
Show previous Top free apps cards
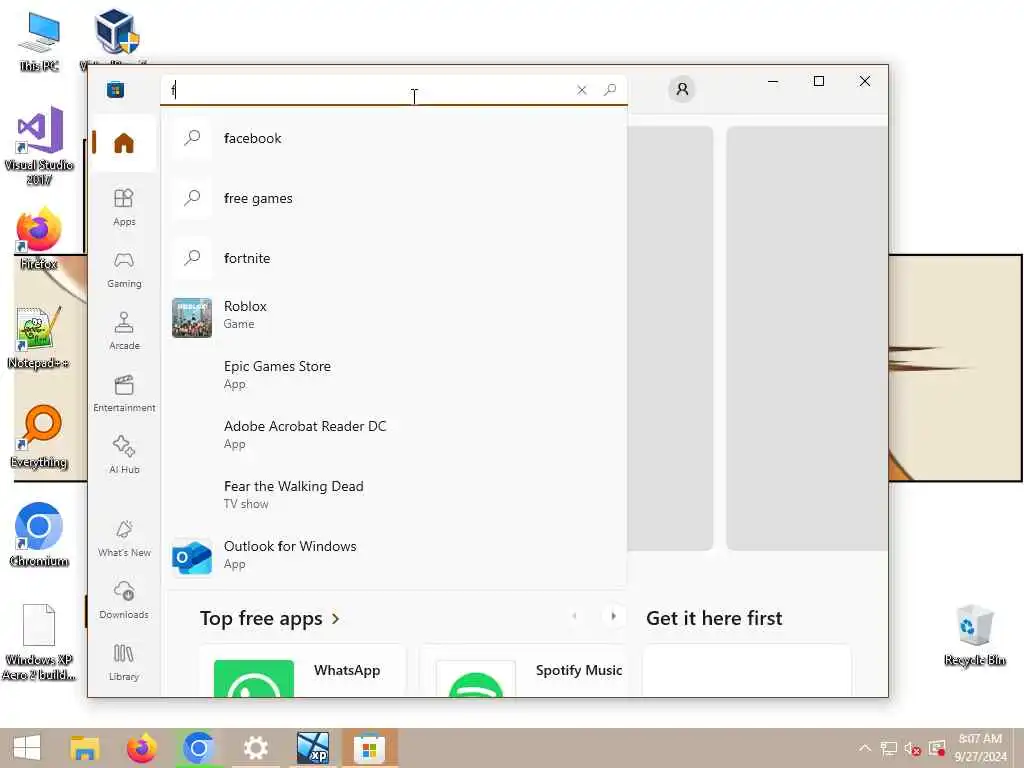tap(574, 616)
